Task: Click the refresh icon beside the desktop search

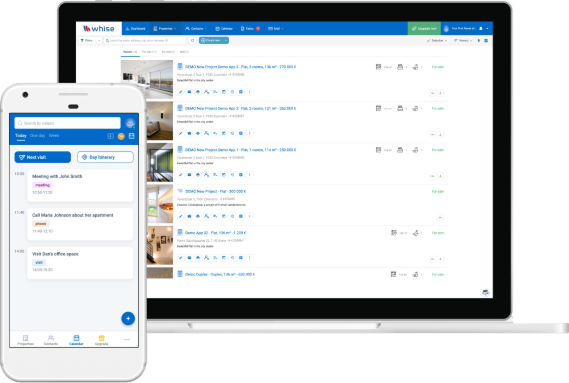Action: (x=192, y=40)
